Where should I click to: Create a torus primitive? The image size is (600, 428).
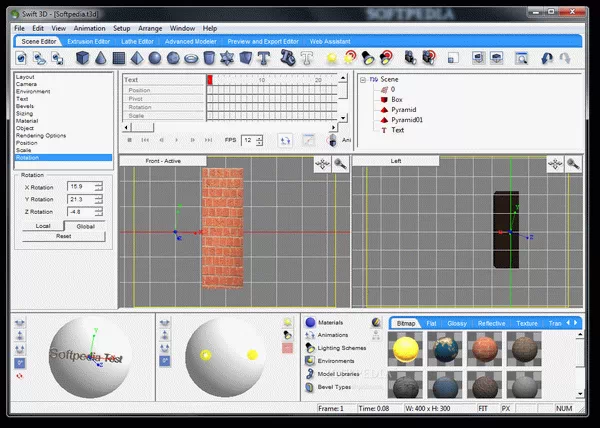coord(191,59)
